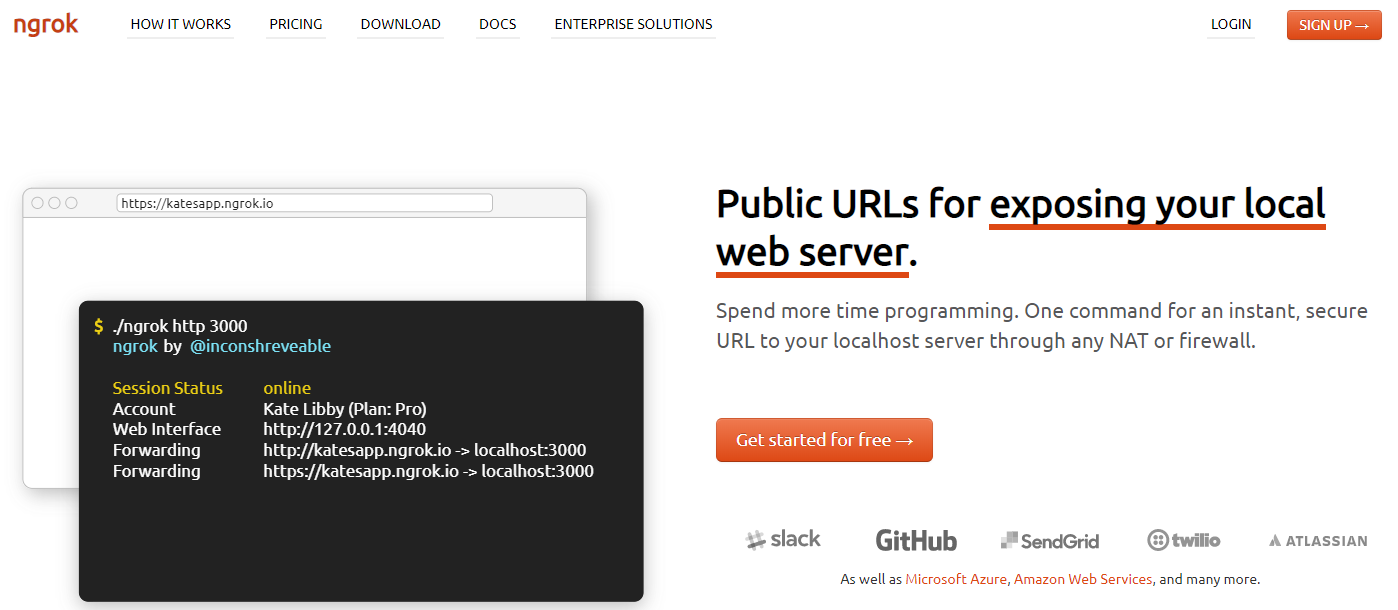
Task: Click the "http://katesapp.ngrok.io -> localhost:3000" forwarding line
Action: click(425, 450)
